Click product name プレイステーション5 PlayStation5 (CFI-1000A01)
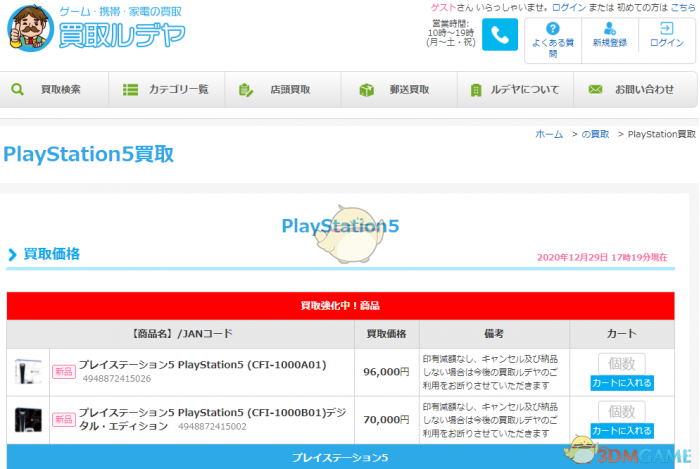 click(203, 365)
